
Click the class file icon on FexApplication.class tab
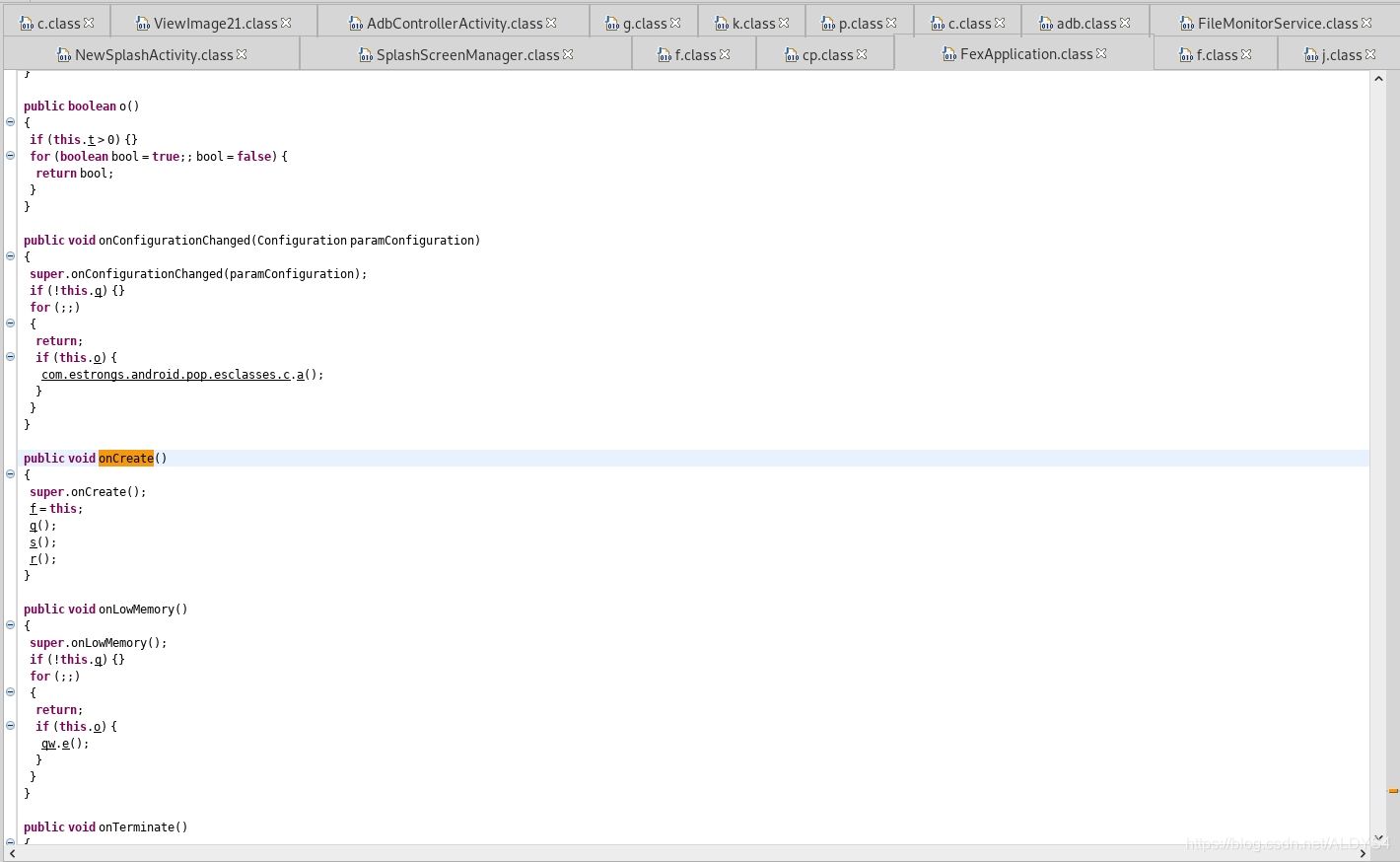pyautogui.click(x=949, y=54)
